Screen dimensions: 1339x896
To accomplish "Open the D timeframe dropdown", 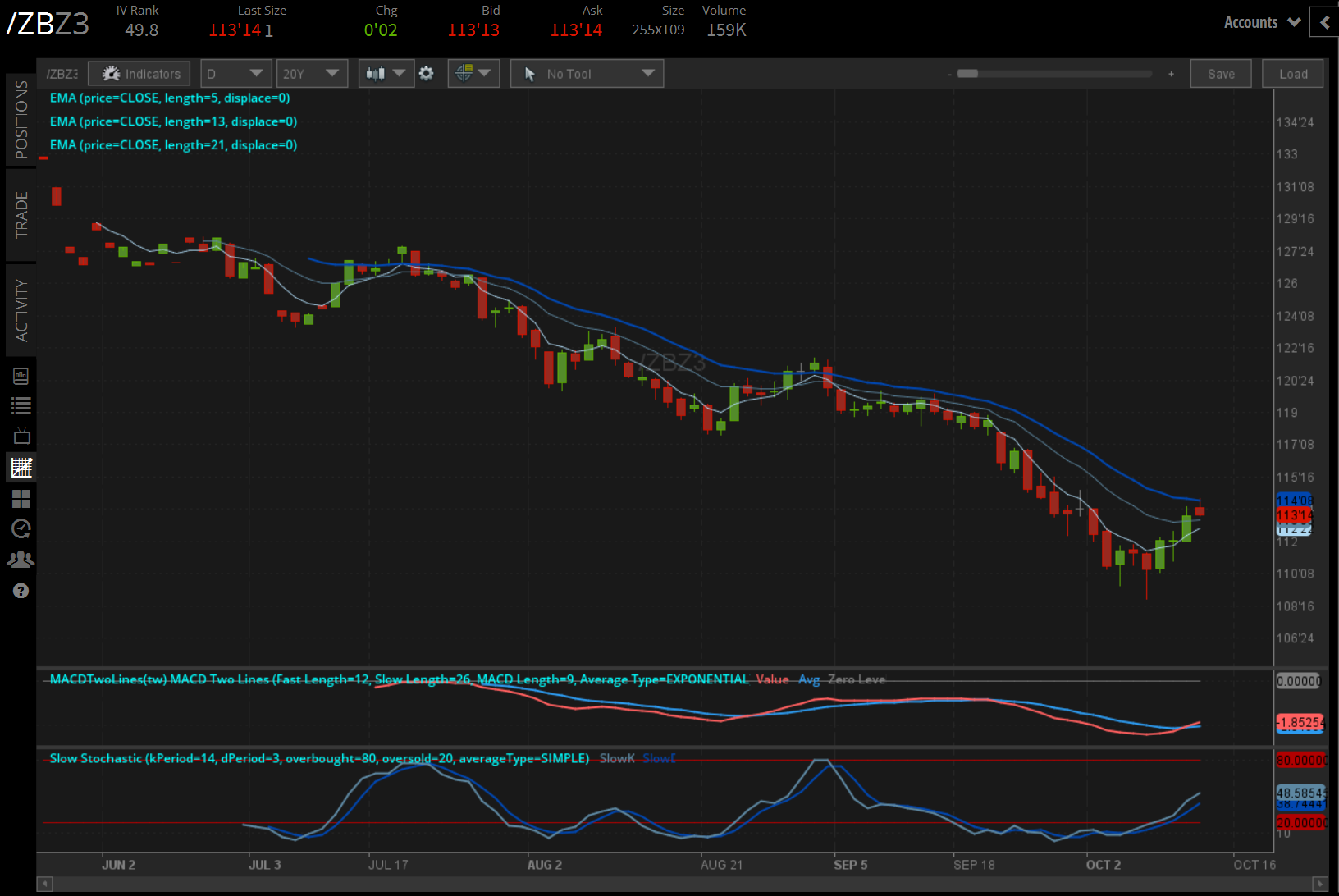I will [235, 73].
